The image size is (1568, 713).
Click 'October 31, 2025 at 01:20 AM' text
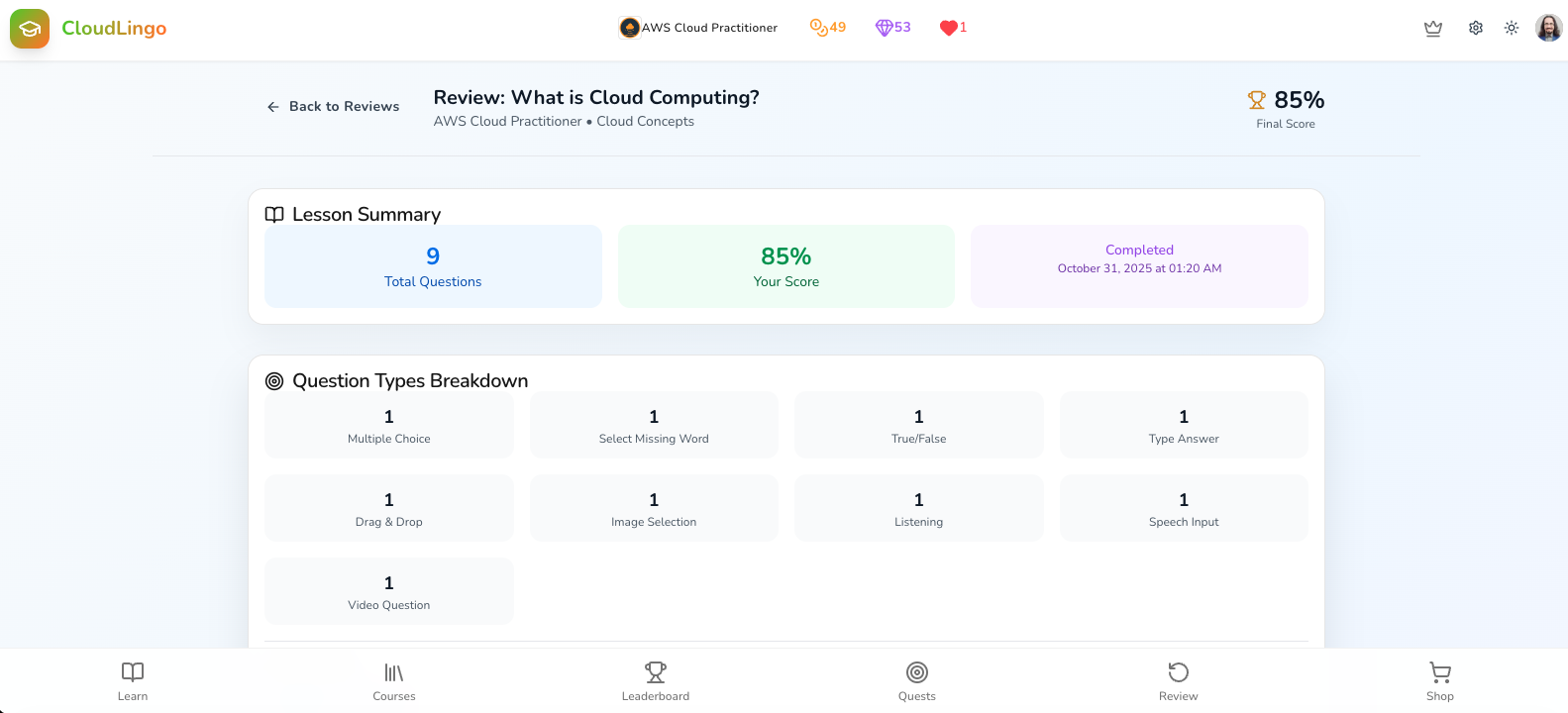pyautogui.click(x=1139, y=268)
